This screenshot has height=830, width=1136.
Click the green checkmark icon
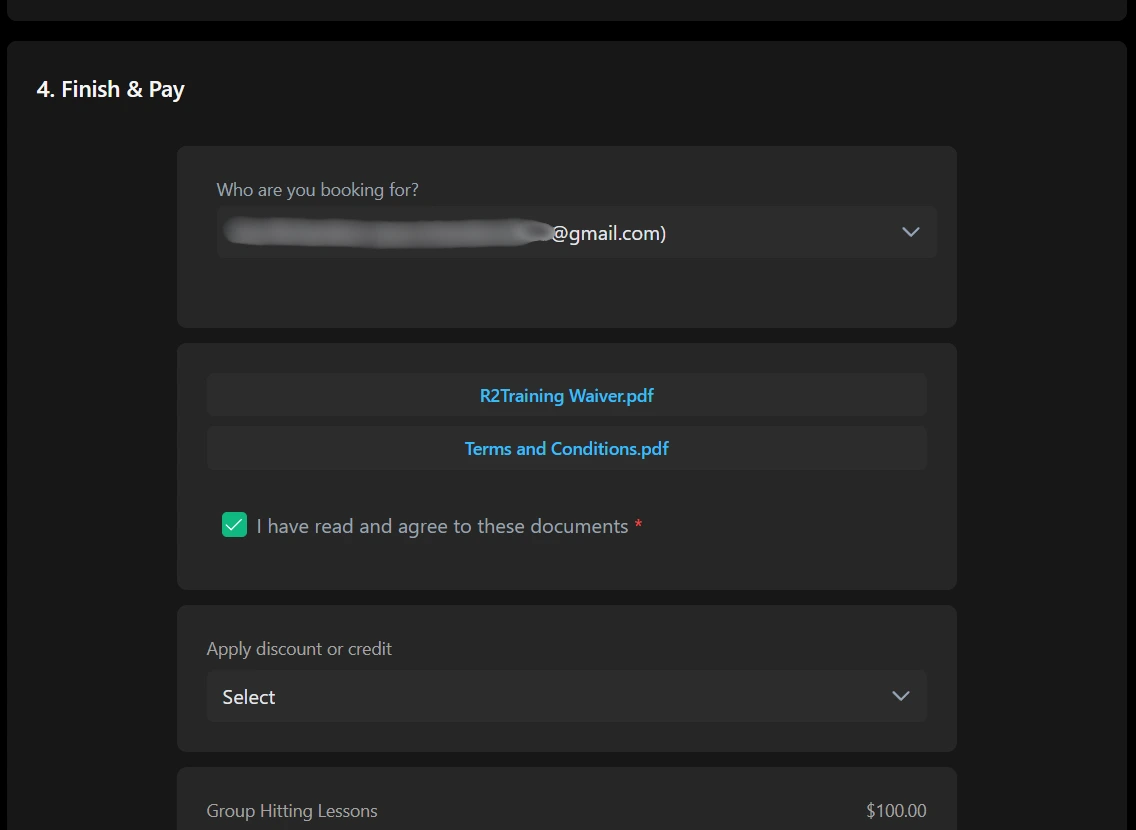coord(234,525)
